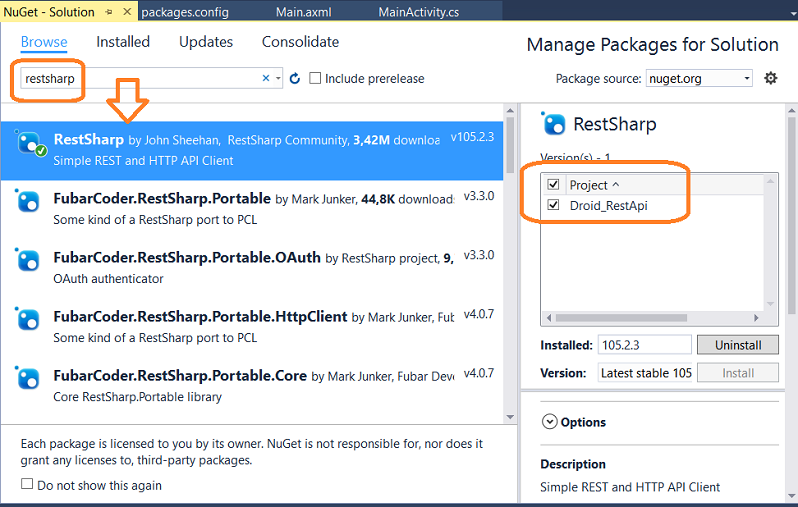Switch to the Consolidate tab
The height and width of the screenshot is (507, 798).
(x=300, y=42)
